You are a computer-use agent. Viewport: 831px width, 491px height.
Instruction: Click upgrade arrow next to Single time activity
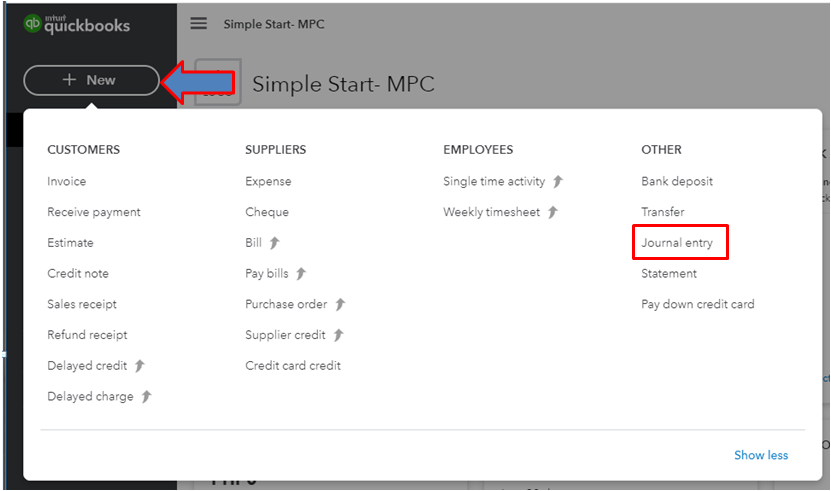558,181
